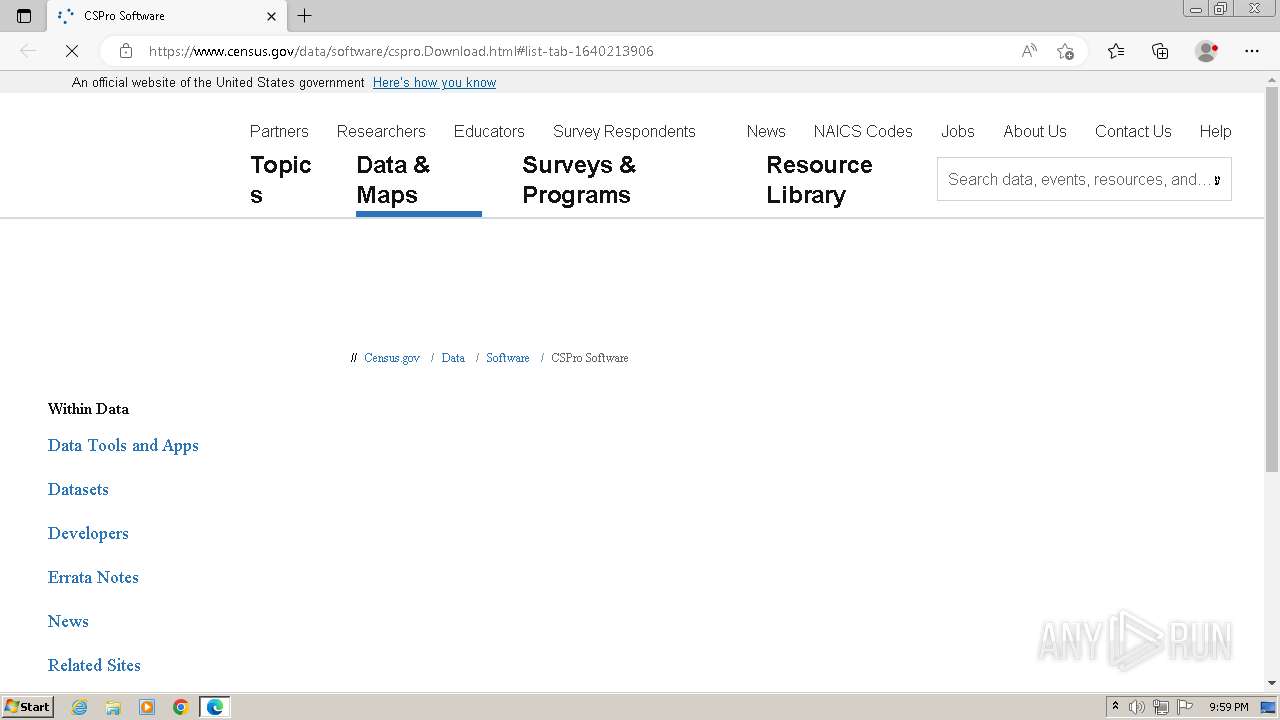Image resolution: width=1280 pixels, height=720 pixels.
Task: Go to Census.gov breadcrumb
Action: click(x=392, y=358)
